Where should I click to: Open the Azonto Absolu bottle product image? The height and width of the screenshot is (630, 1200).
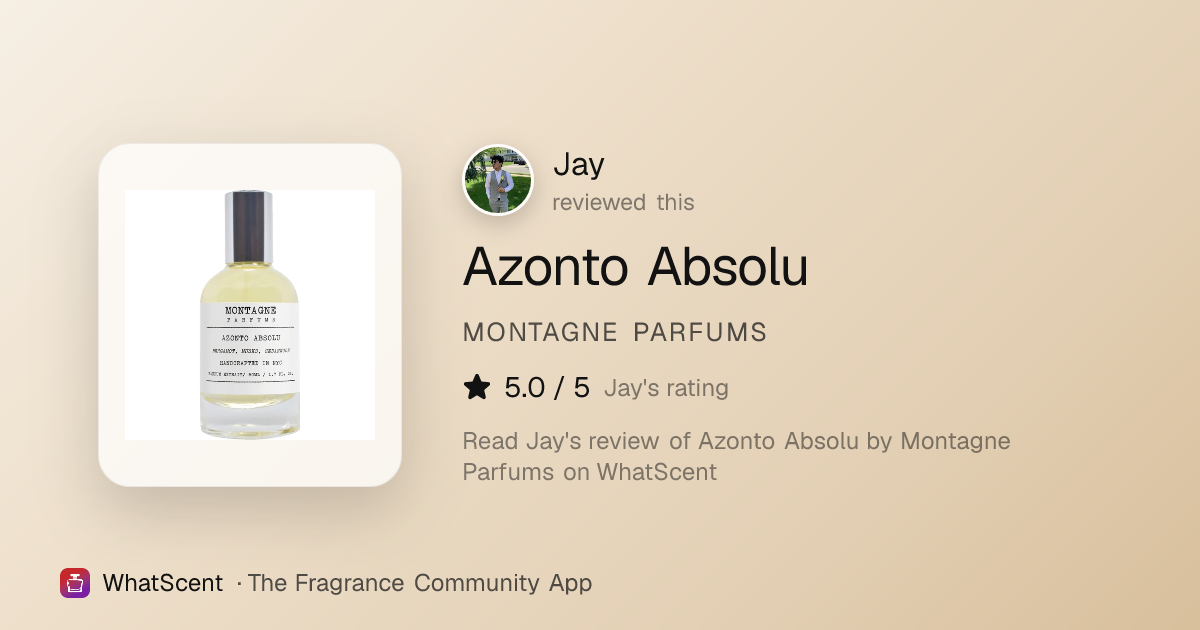tap(250, 315)
